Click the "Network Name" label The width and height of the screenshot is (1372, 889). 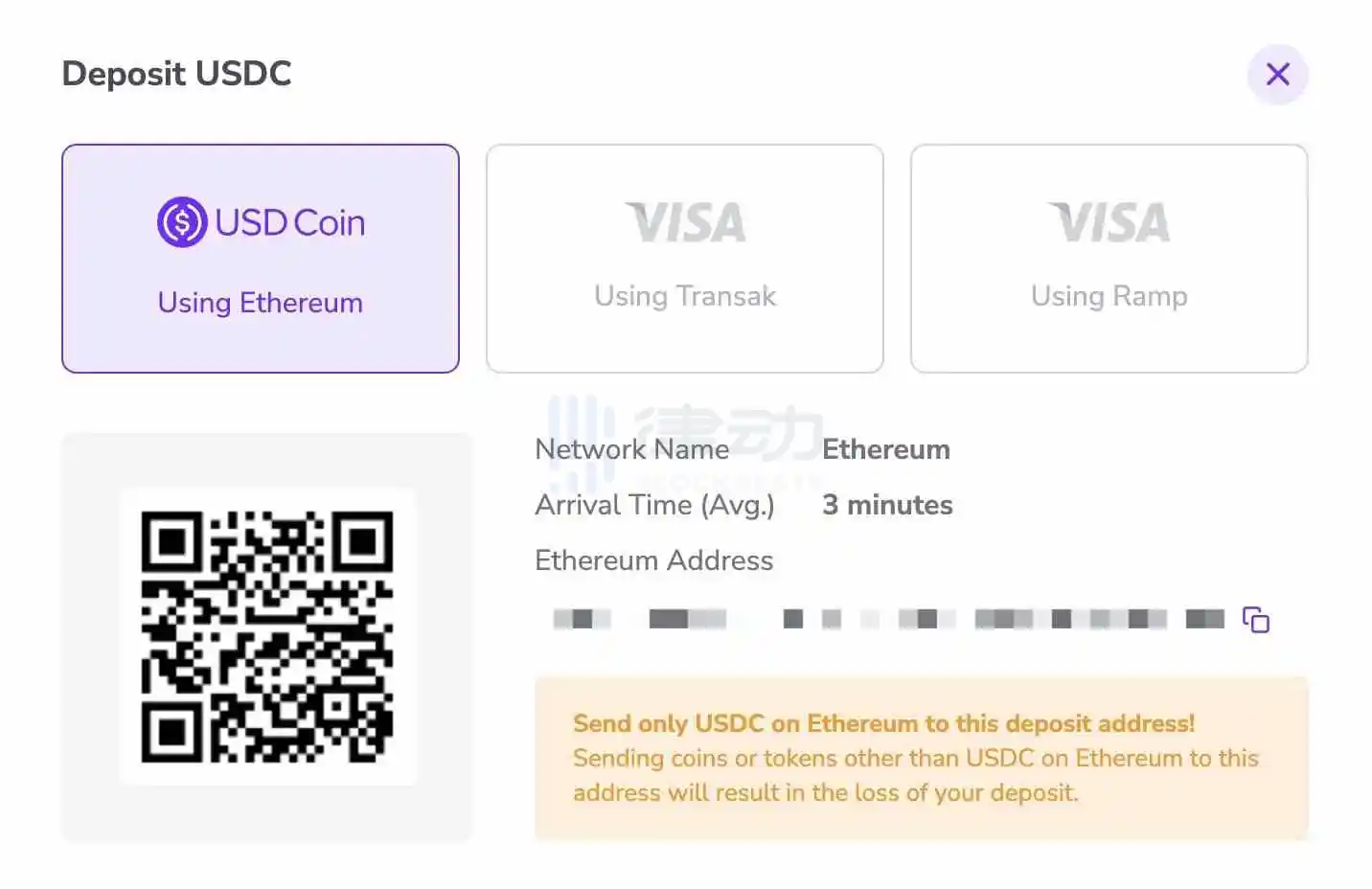tap(631, 449)
